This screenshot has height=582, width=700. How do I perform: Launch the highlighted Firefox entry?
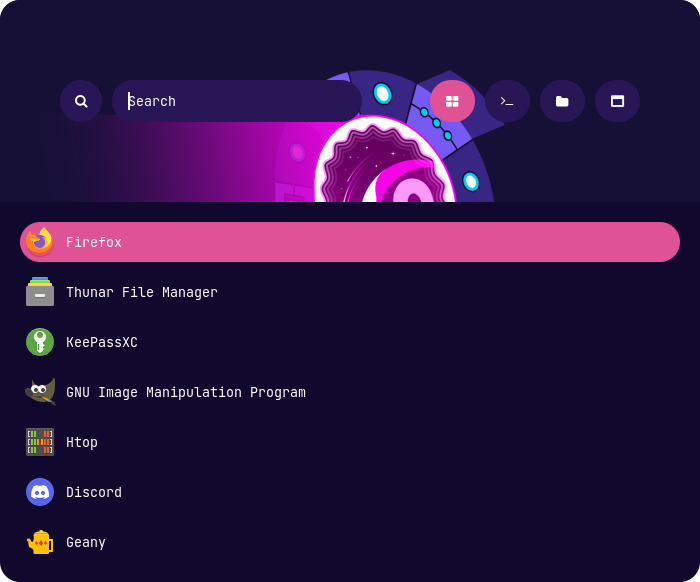click(x=350, y=242)
